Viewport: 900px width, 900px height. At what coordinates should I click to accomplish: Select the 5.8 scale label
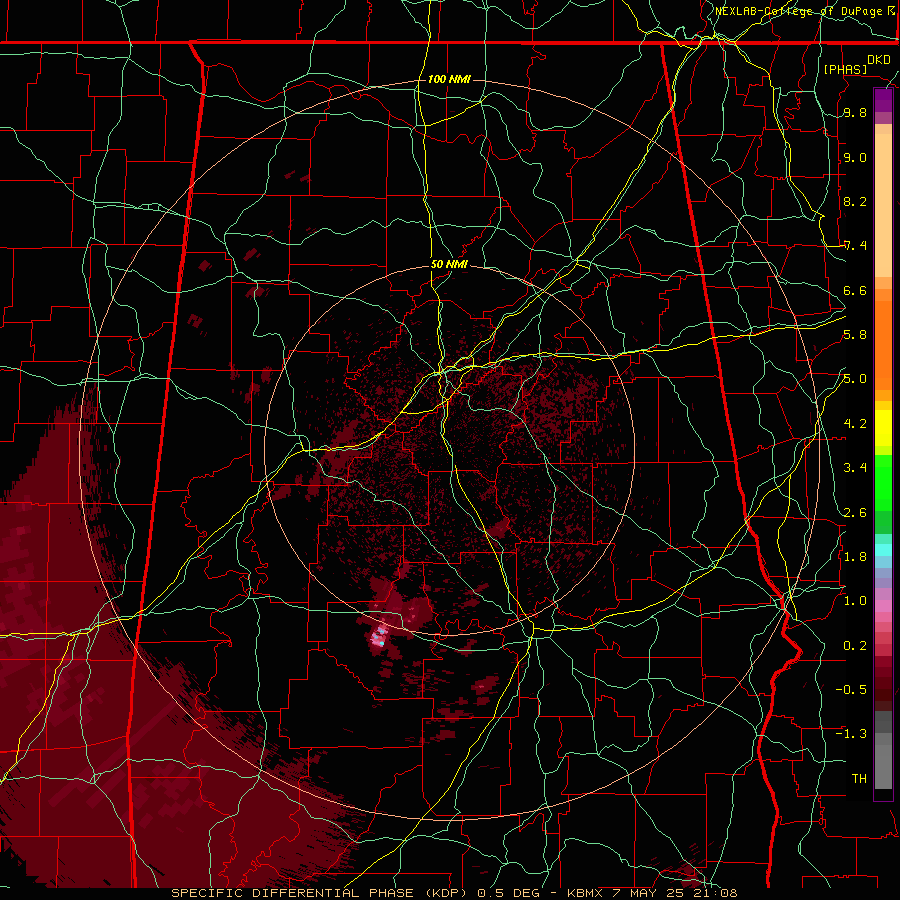855,335
